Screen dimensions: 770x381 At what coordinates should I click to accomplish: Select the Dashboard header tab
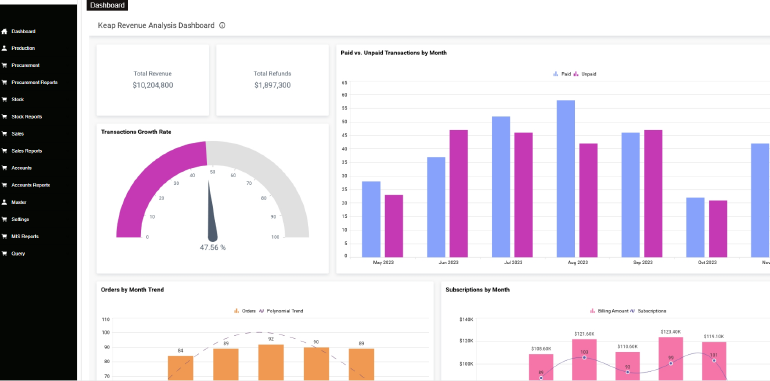107,5
